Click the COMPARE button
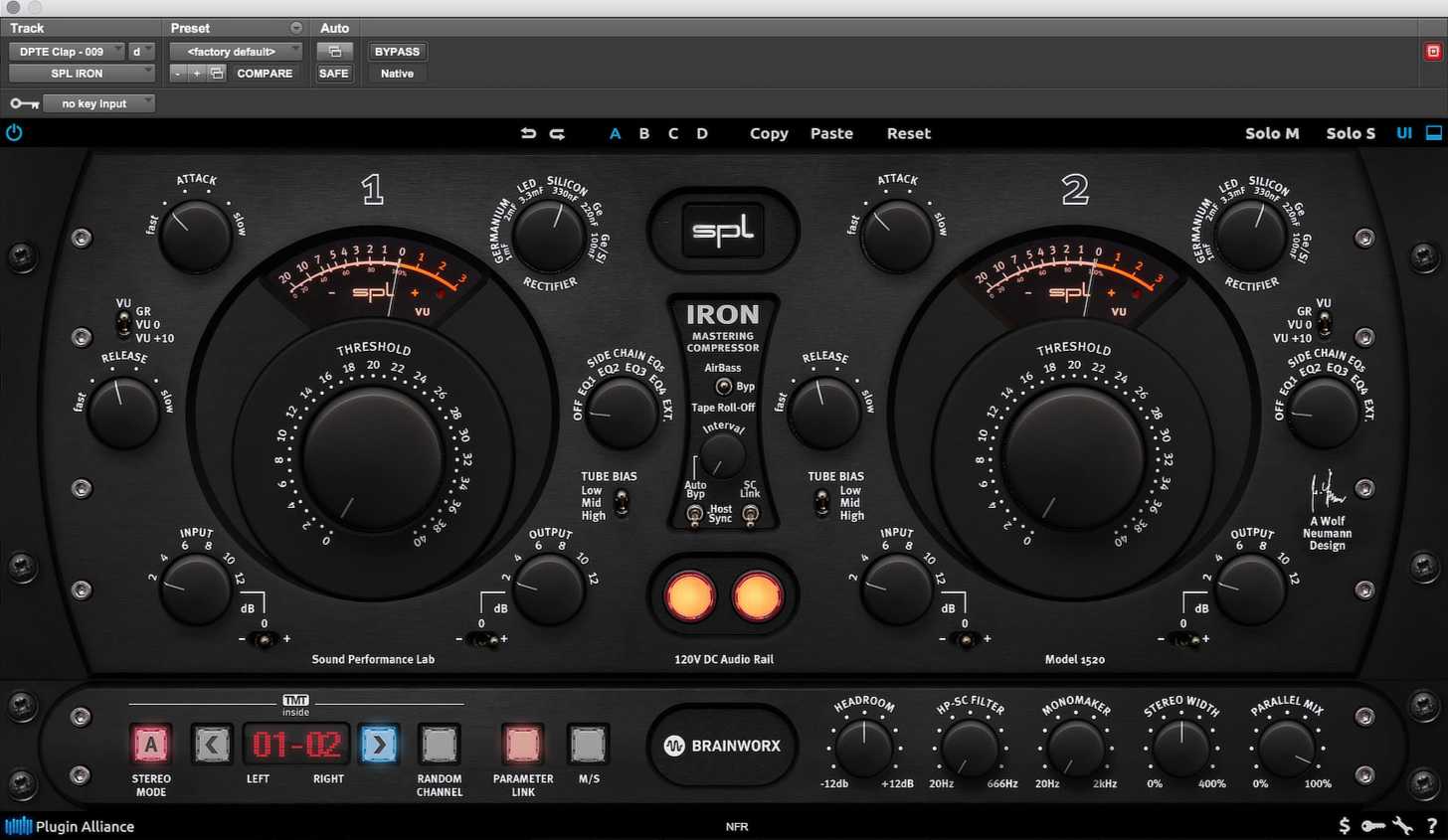This screenshot has width=1448, height=840. (x=265, y=74)
